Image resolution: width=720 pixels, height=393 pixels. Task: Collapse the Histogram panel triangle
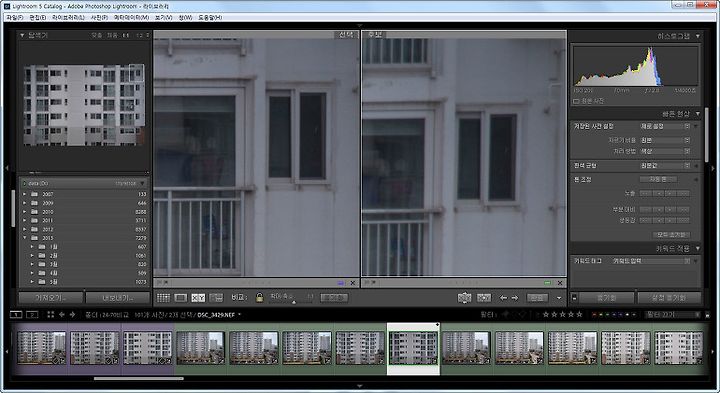(x=698, y=36)
